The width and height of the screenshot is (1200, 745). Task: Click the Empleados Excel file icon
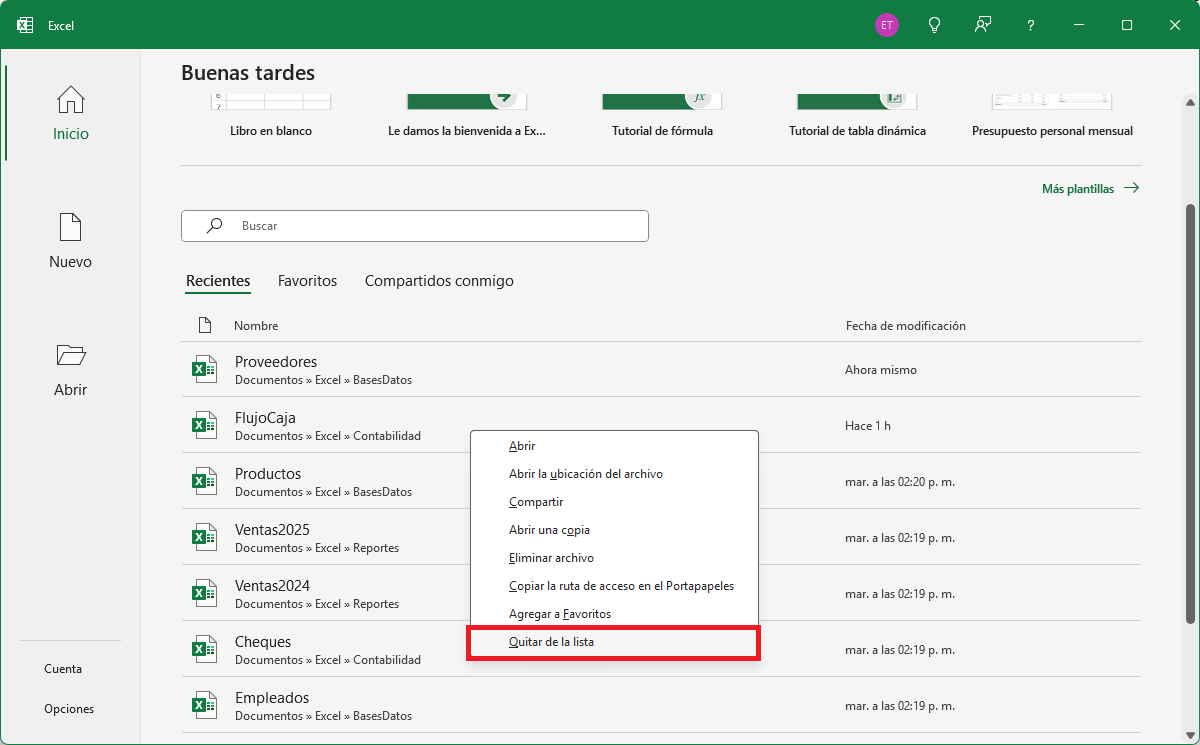pyautogui.click(x=204, y=706)
